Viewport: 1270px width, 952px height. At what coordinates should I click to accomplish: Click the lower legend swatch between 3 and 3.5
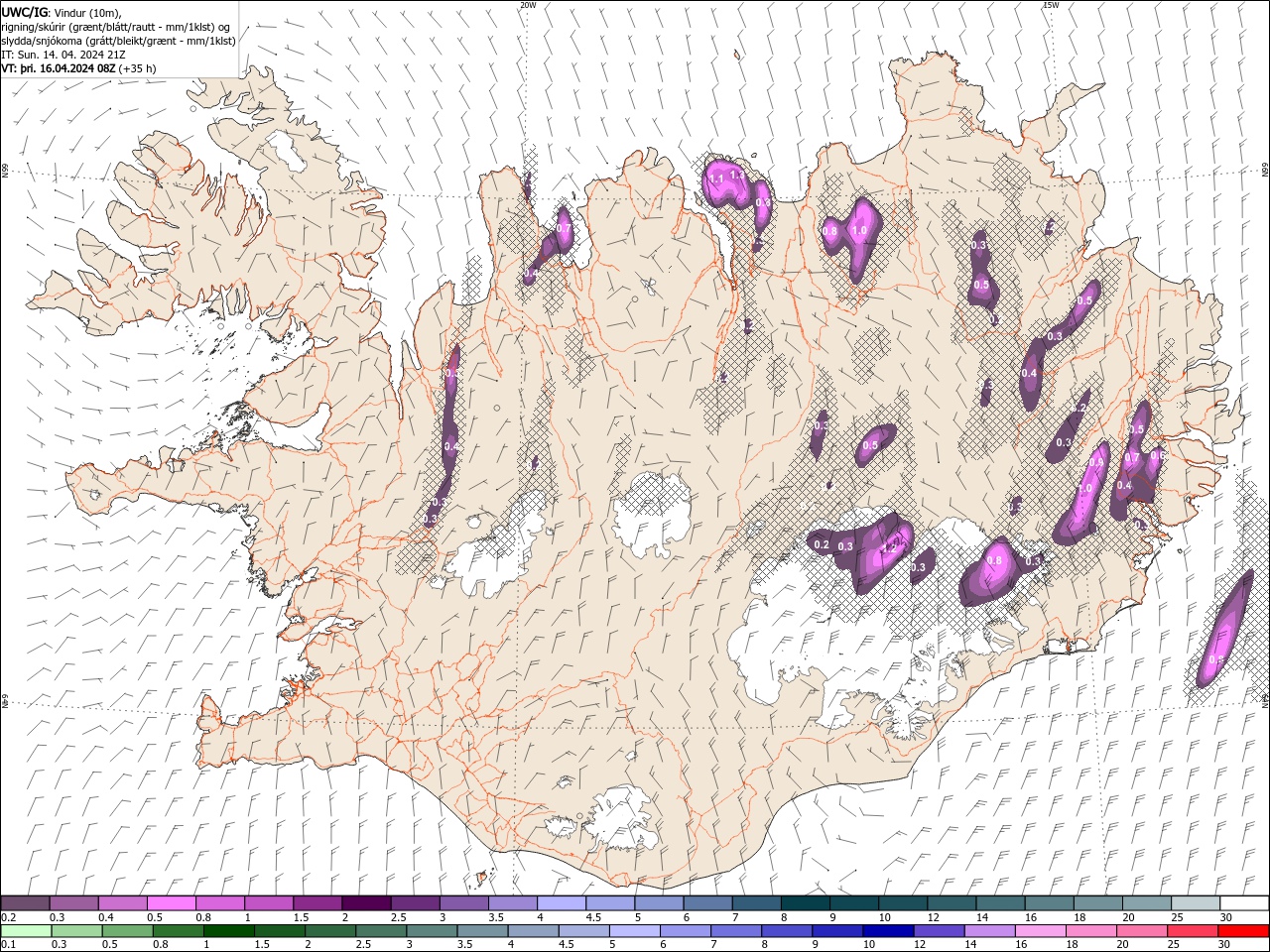(432, 931)
